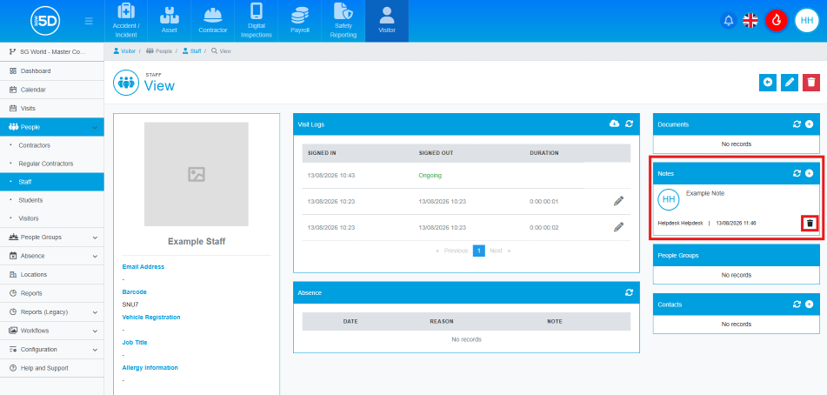Click the edit staff pencil button
Screen dimensions: 827x395
coord(789,82)
